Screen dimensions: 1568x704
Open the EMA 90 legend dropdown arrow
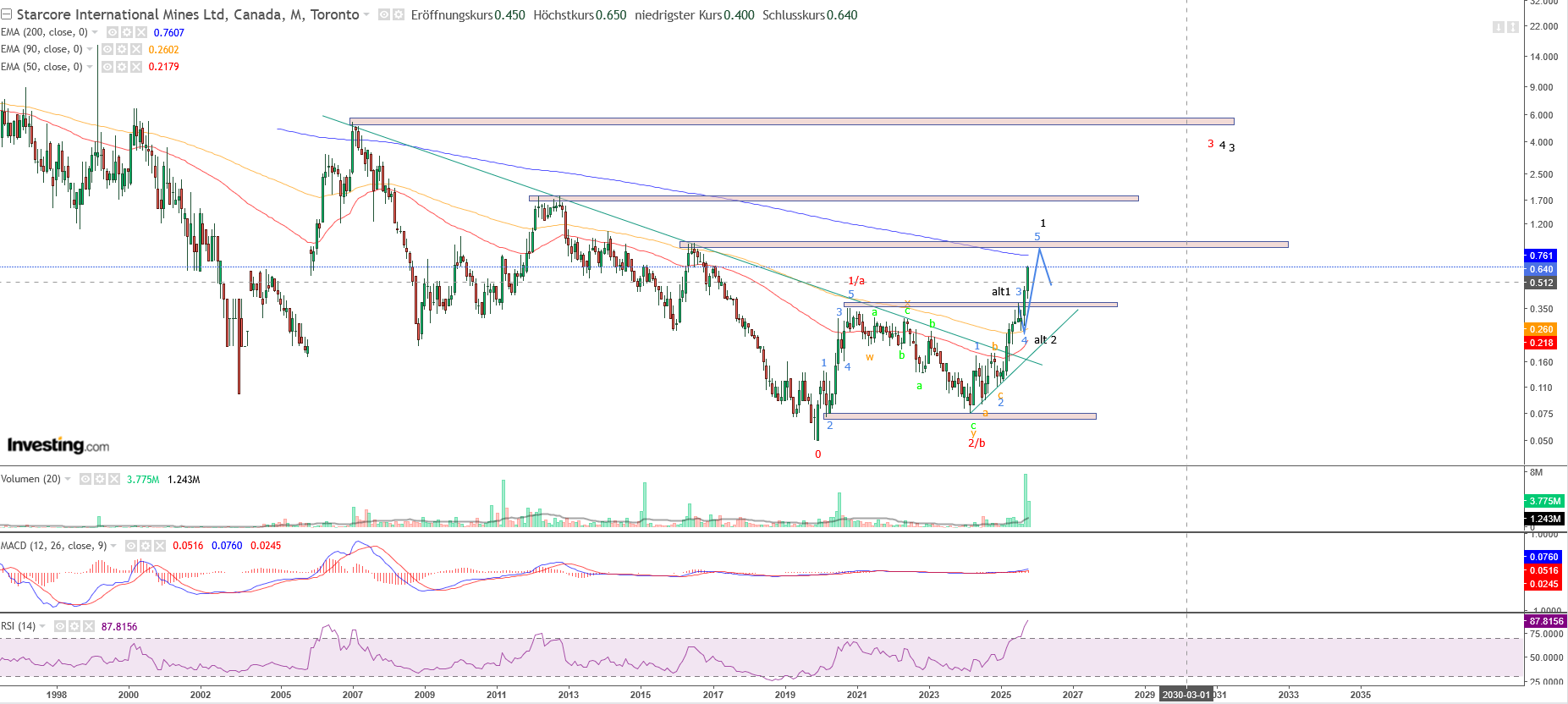click(x=90, y=49)
